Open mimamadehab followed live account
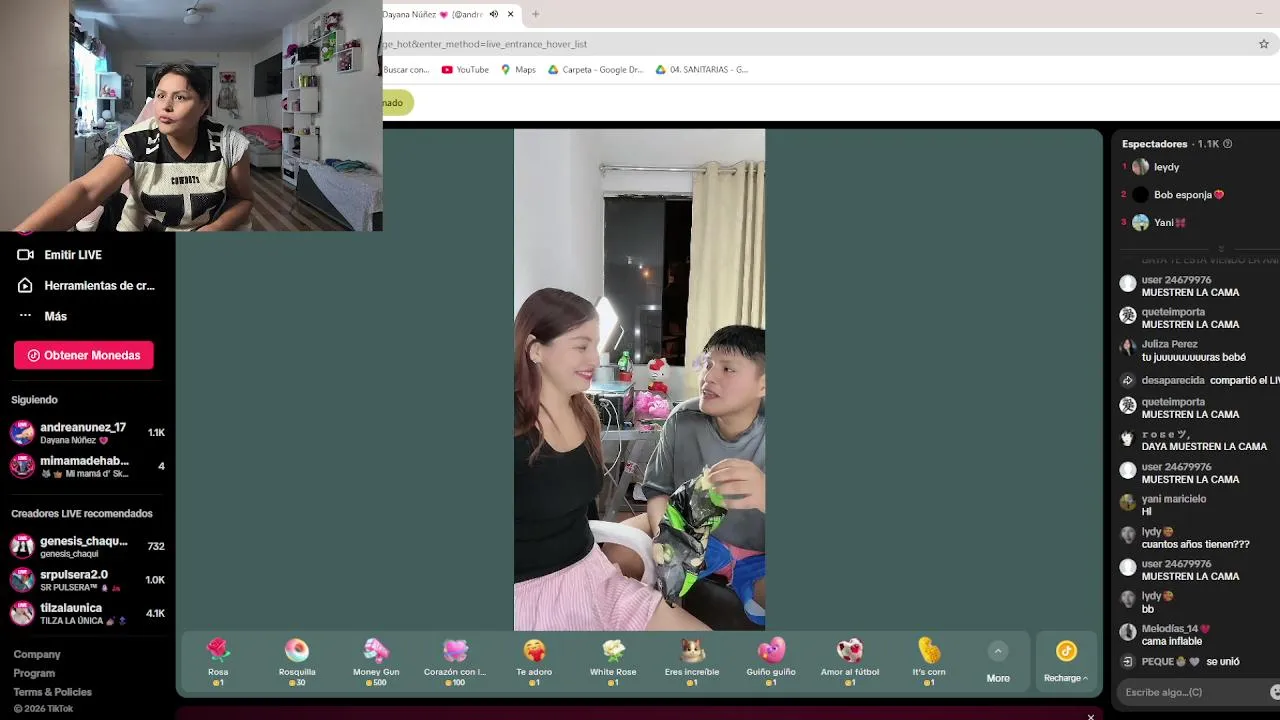This screenshot has width=1280, height=720. (x=87, y=466)
